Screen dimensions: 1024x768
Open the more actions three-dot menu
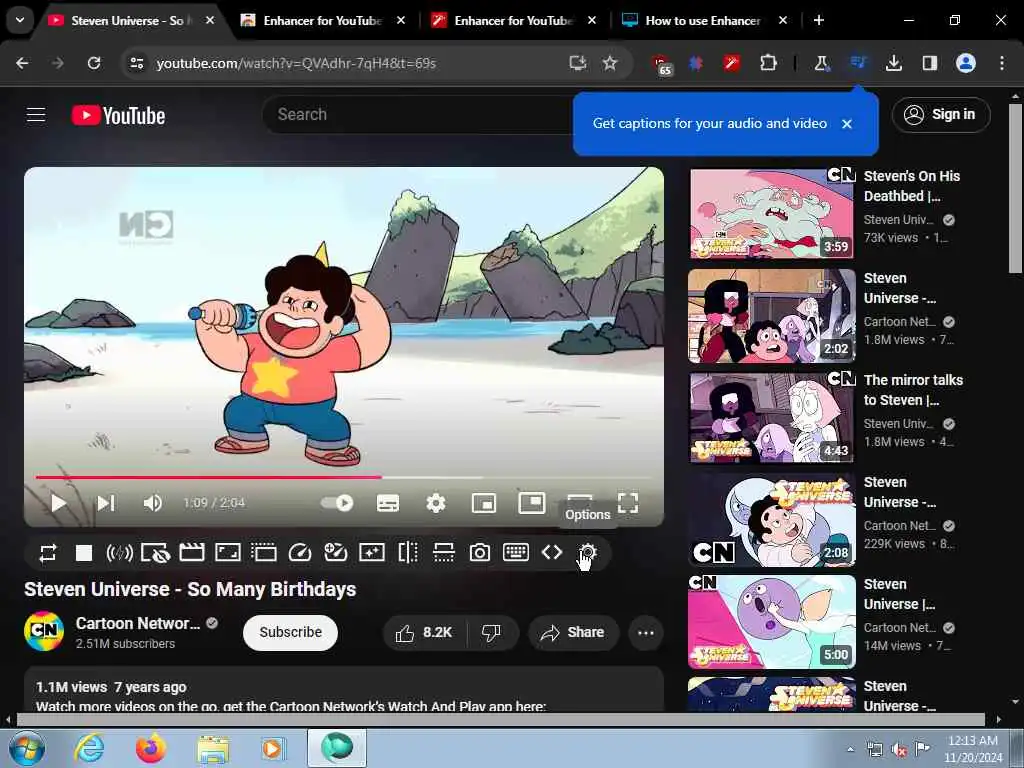point(646,633)
